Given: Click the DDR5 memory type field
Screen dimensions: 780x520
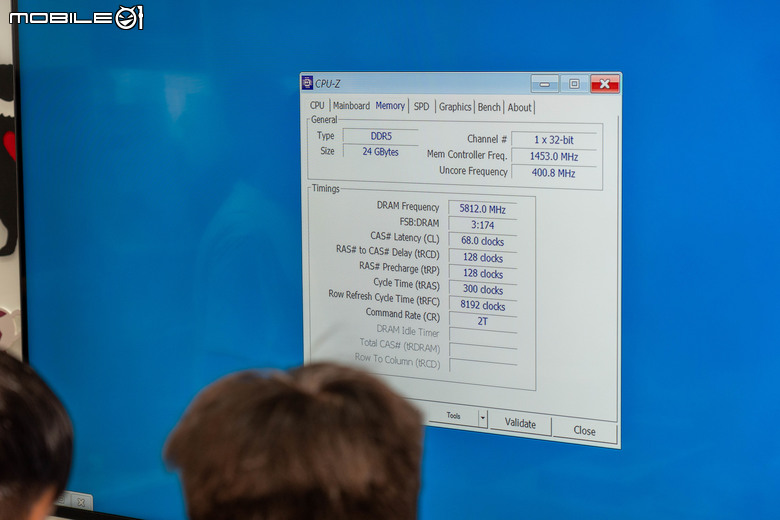Looking at the screenshot, I should [x=381, y=136].
